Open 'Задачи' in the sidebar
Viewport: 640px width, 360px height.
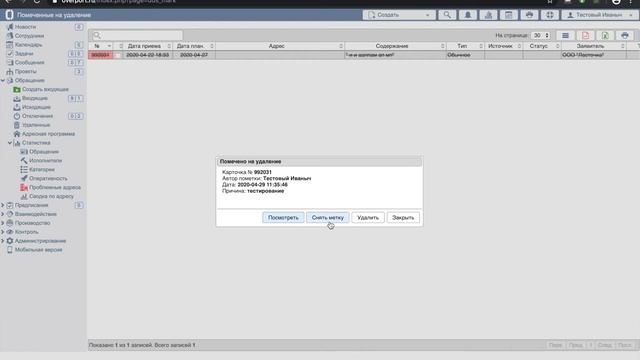pyautogui.click(x=24, y=54)
